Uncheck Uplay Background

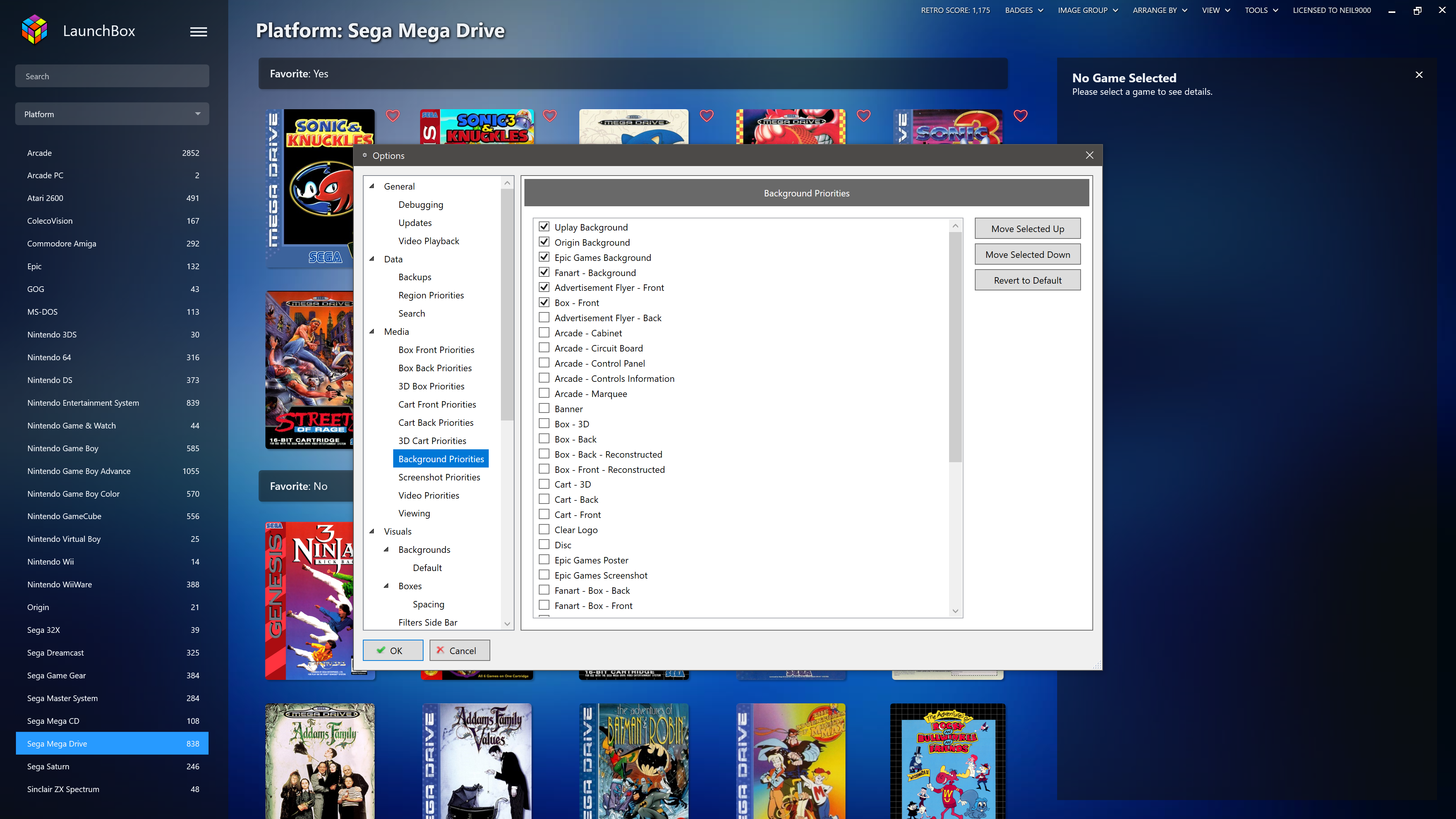click(x=544, y=227)
